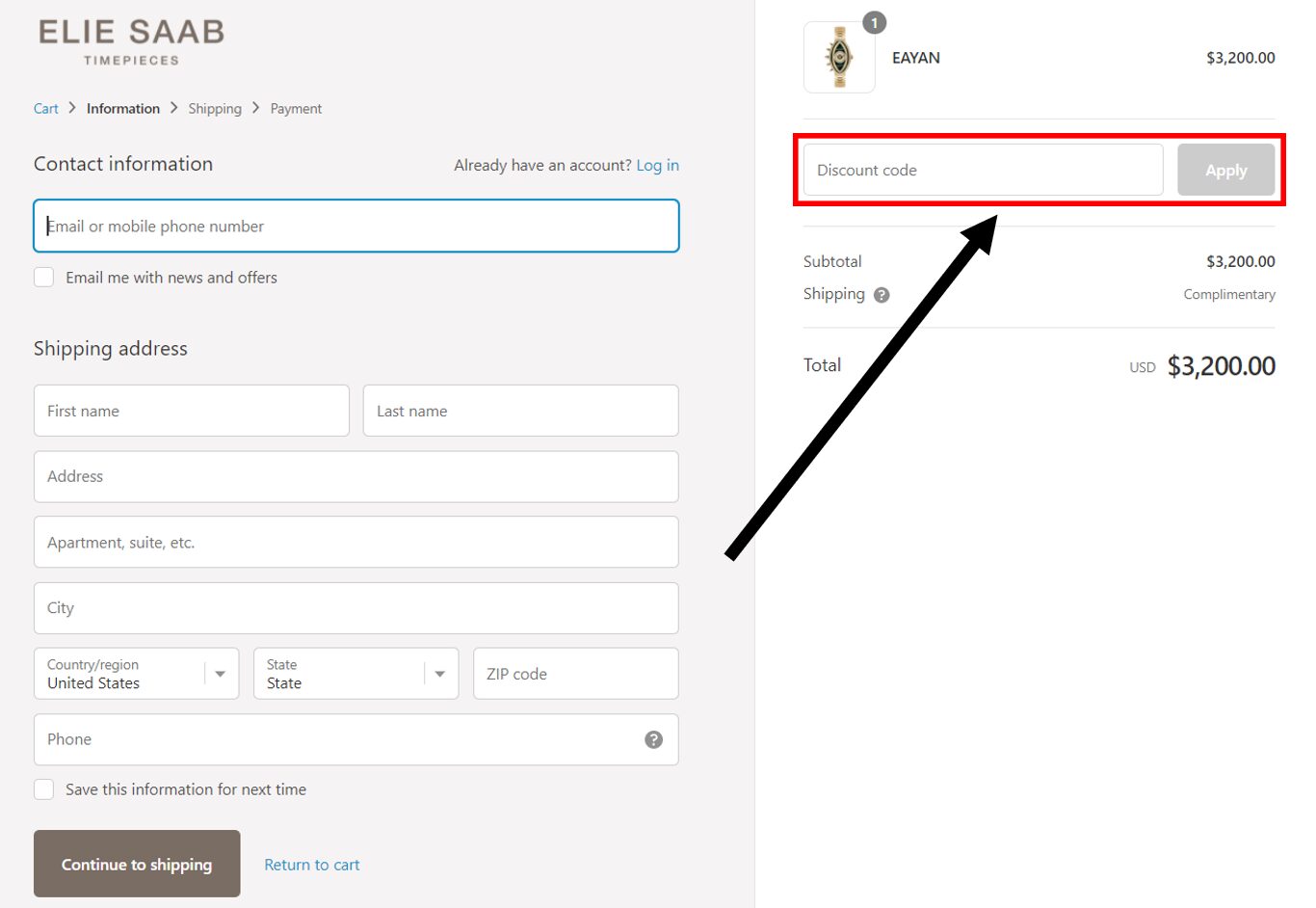Select the Payment breadcrumb step
This screenshot has height=908, width=1316.
296,109
